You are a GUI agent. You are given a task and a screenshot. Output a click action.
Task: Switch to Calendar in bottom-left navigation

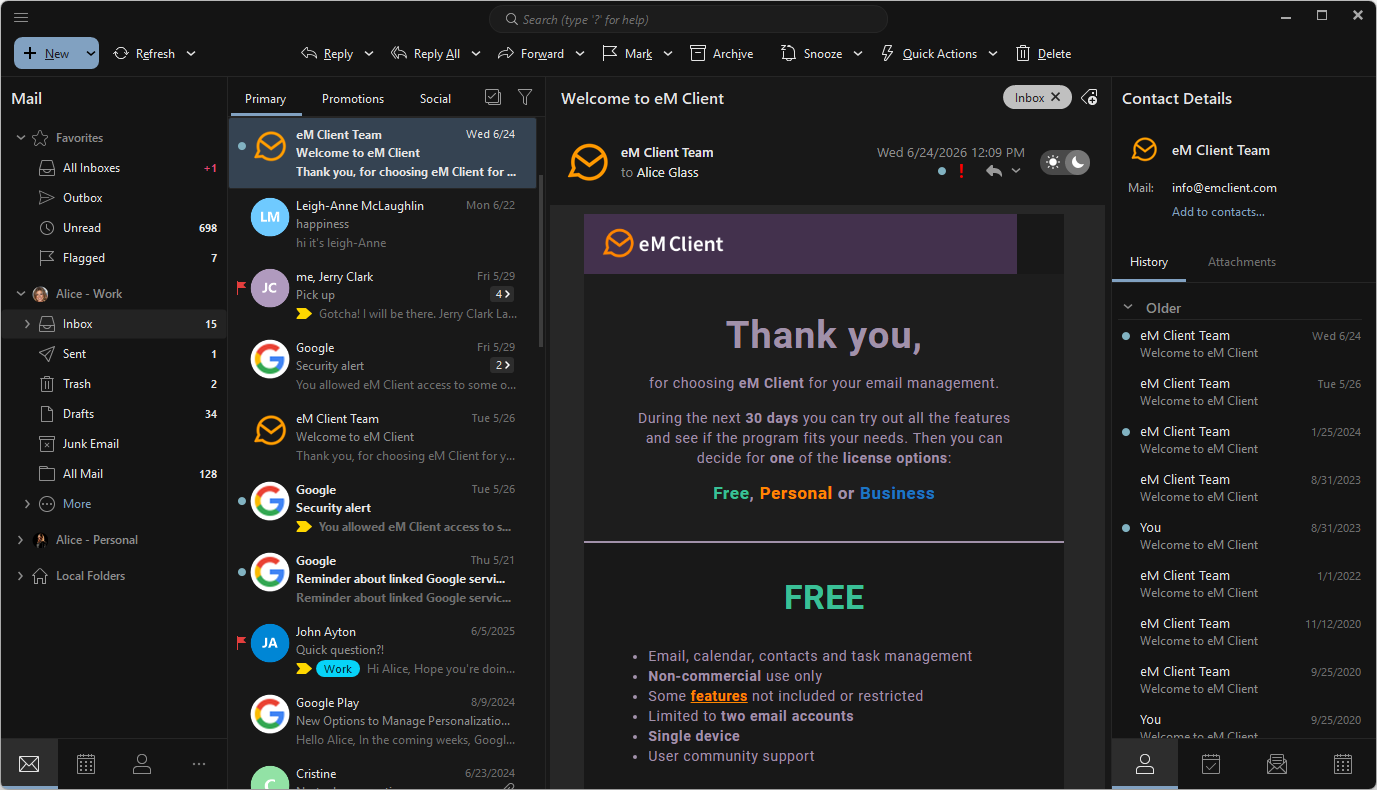tap(86, 764)
